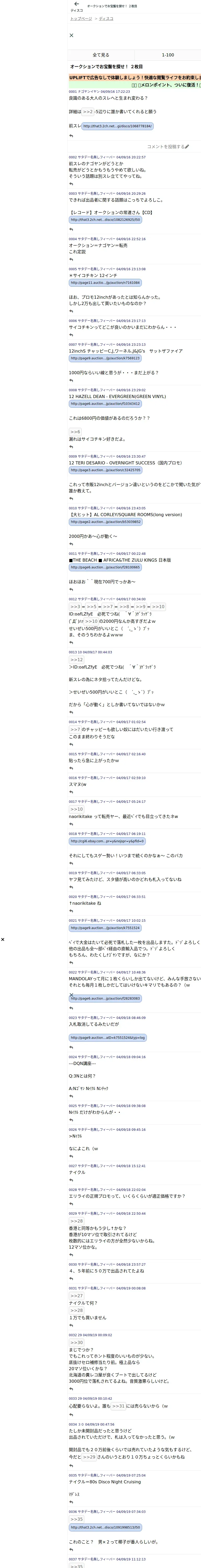Reply to post 0007 with the arrow icon

coord(71,381)
